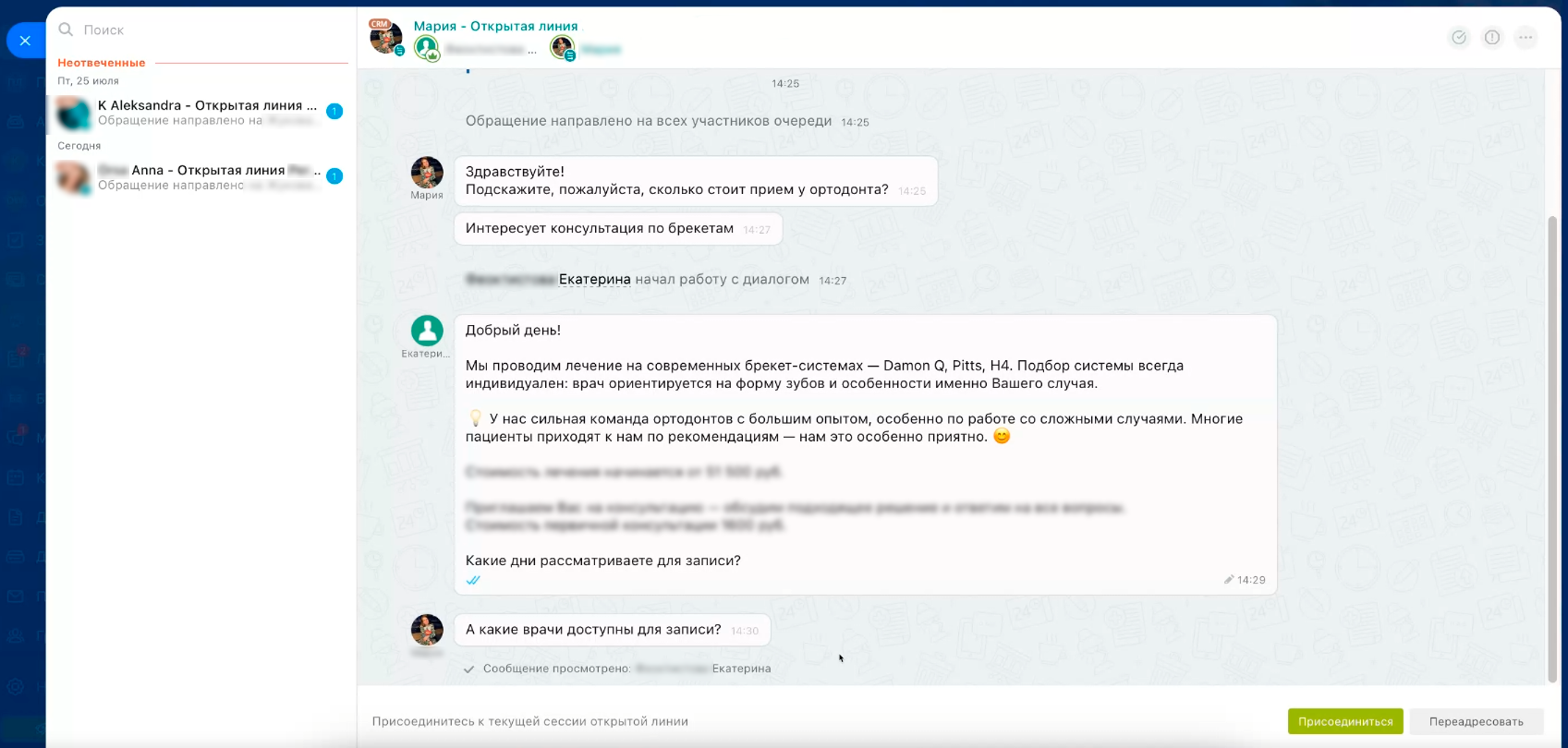Click the checkmark next to Сообщение просмотрено
The width and height of the screenshot is (1568, 748).
coord(468,670)
